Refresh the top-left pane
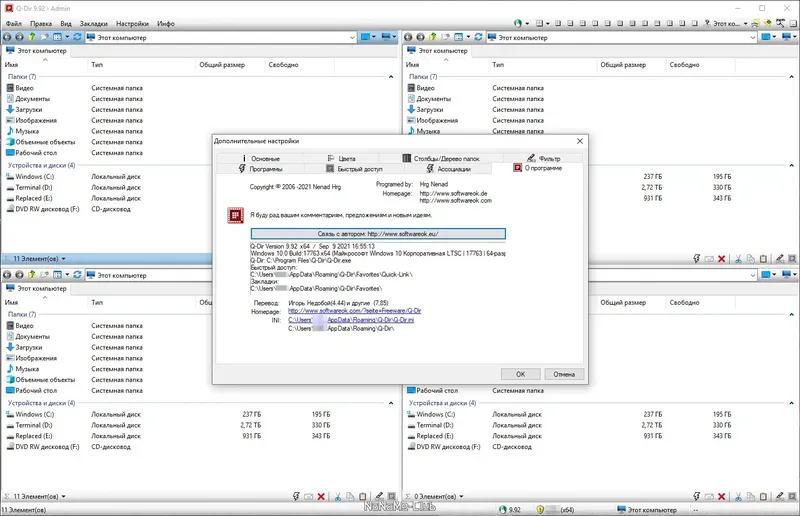The height and width of the screenshot is (516, 800). [x=77, y=37]
